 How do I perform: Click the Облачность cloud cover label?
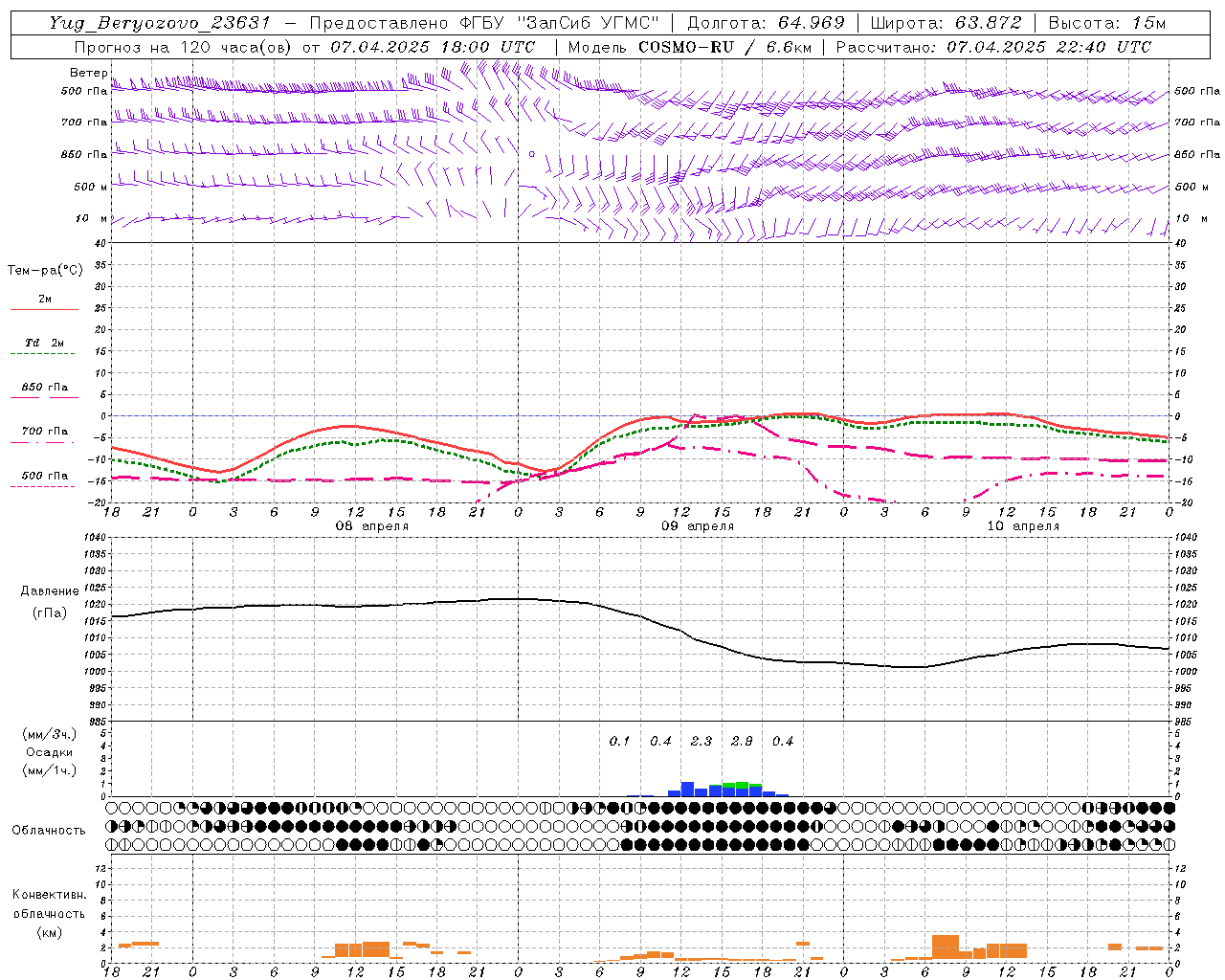48,831
